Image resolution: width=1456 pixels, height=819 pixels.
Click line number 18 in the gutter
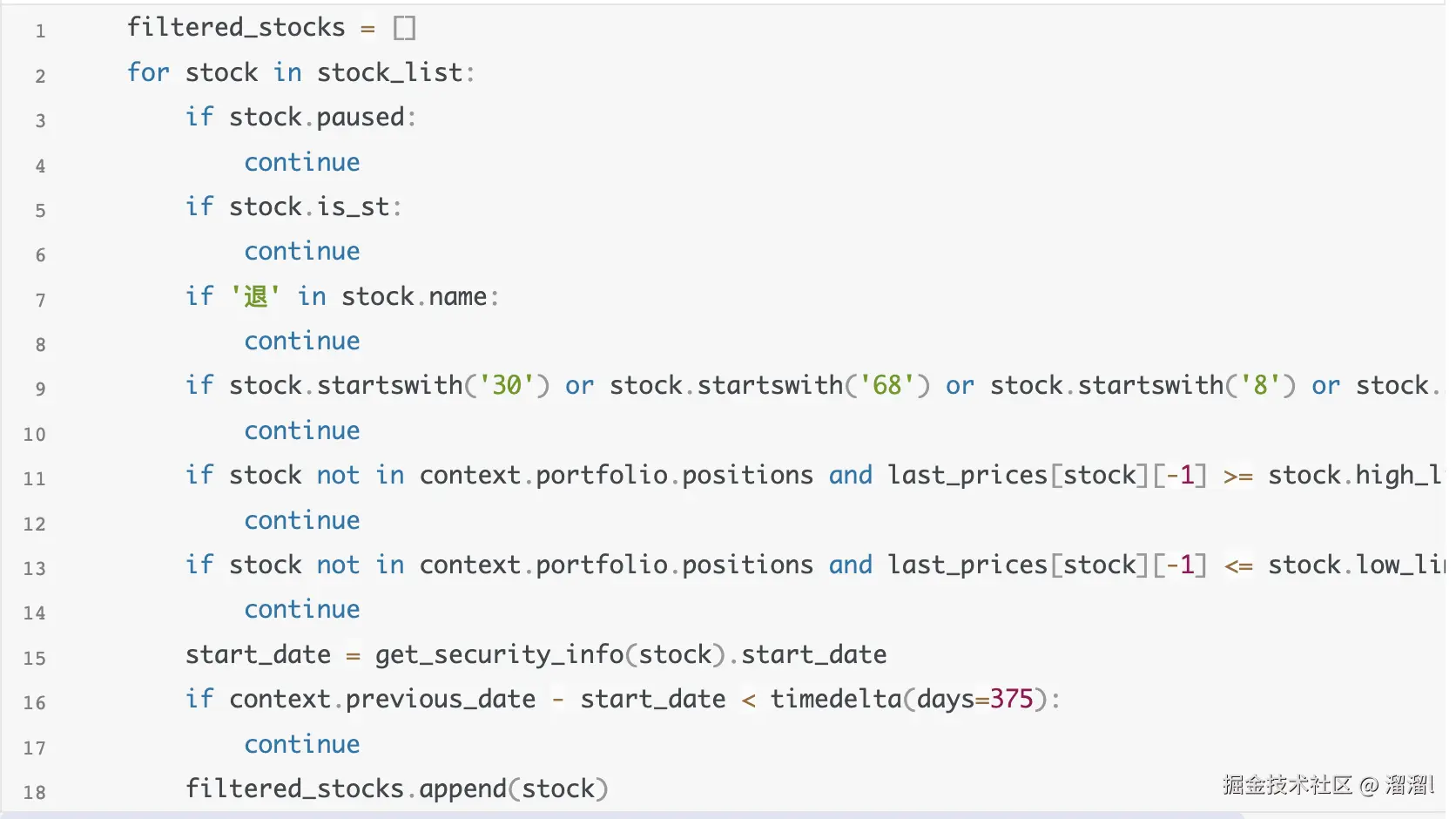pos(35,793)
